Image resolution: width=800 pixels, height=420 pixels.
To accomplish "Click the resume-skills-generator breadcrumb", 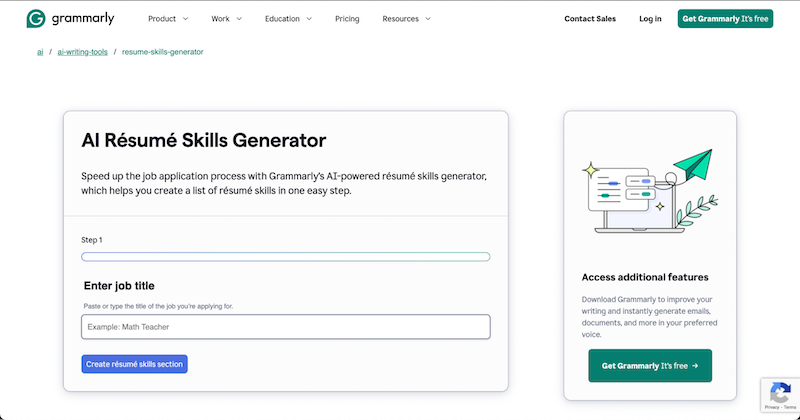I will (162, 52).
